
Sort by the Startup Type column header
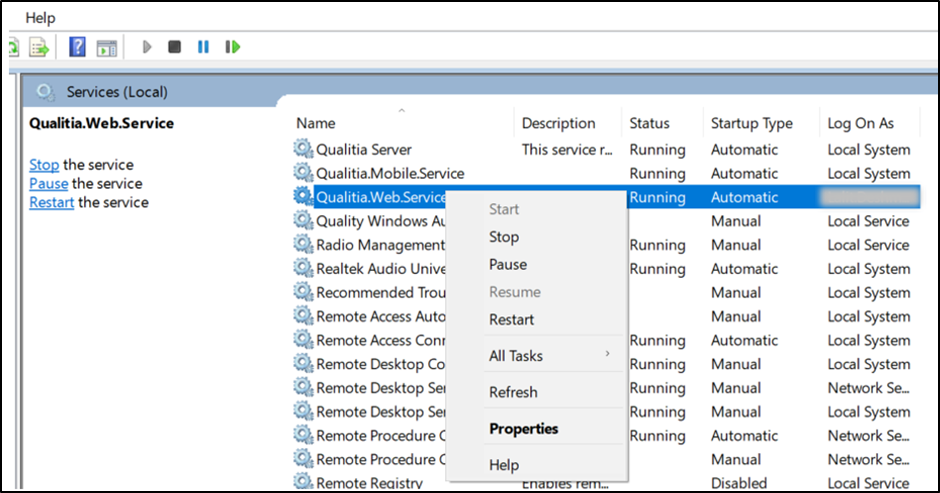(x=751, y=124)
